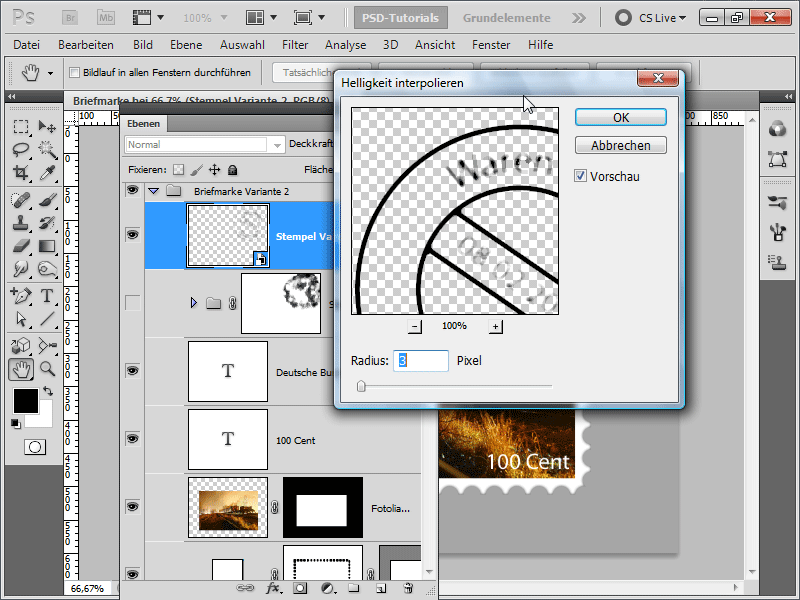Image resolution: width=800 pixels, height=600 pixels.
Task: Toggle lock transparent pixels
Action: coord(178,169)
